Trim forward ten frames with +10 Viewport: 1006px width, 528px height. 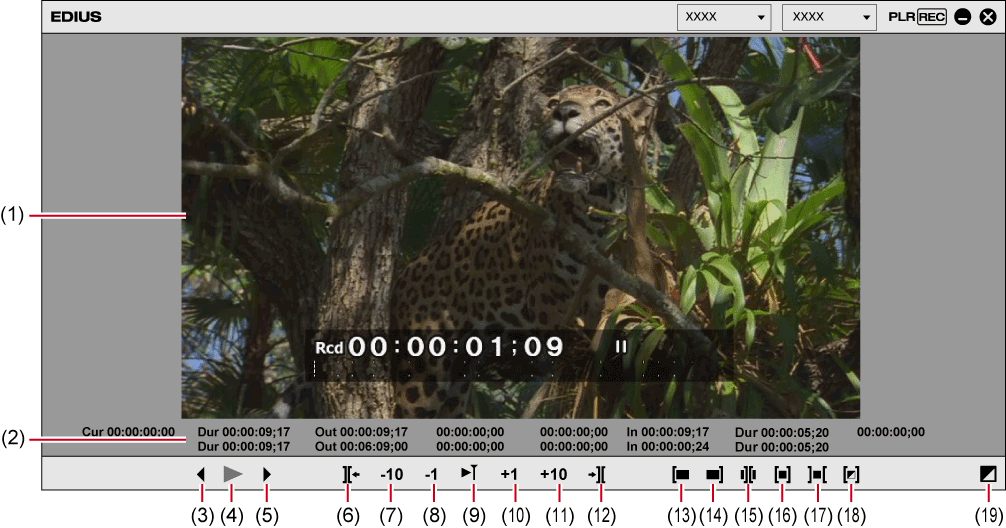pyautogui.click(x=554, y=474)
